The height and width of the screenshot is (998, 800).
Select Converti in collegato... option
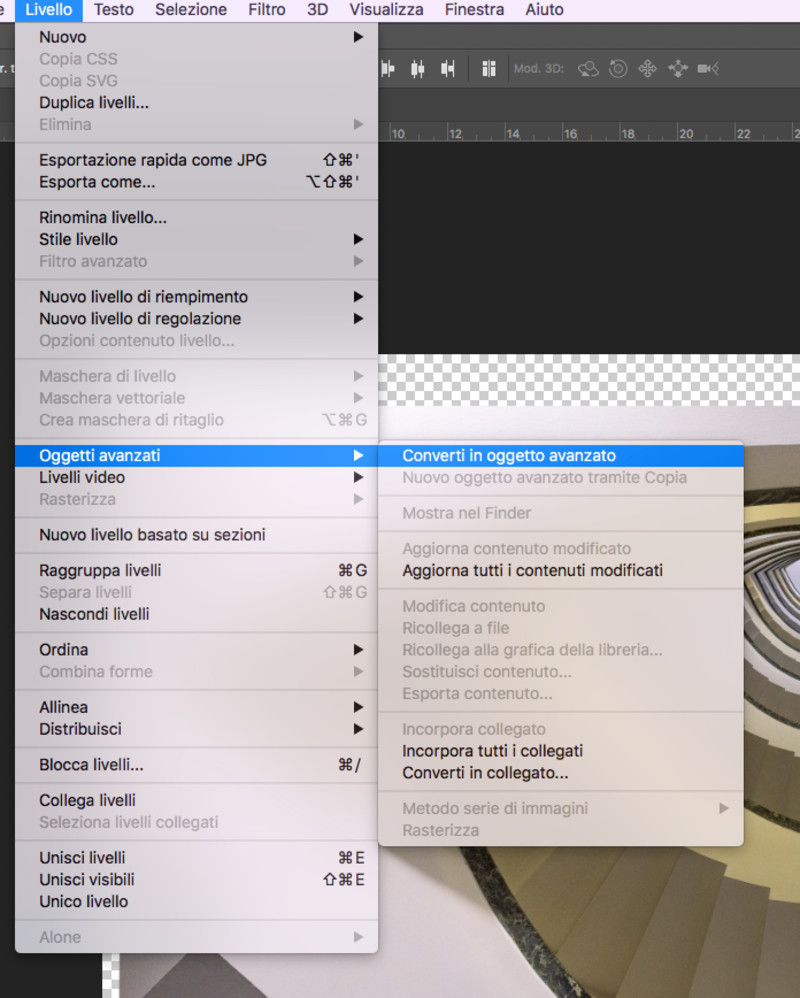pyautogui.click(x=485, y=773)
